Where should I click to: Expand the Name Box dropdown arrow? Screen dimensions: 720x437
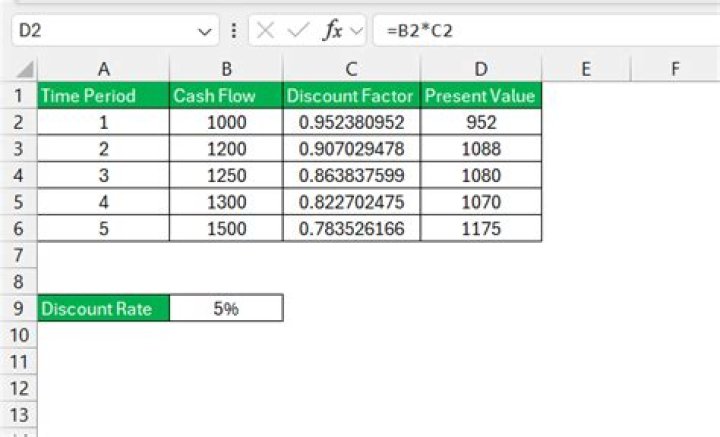pos(205,31)
